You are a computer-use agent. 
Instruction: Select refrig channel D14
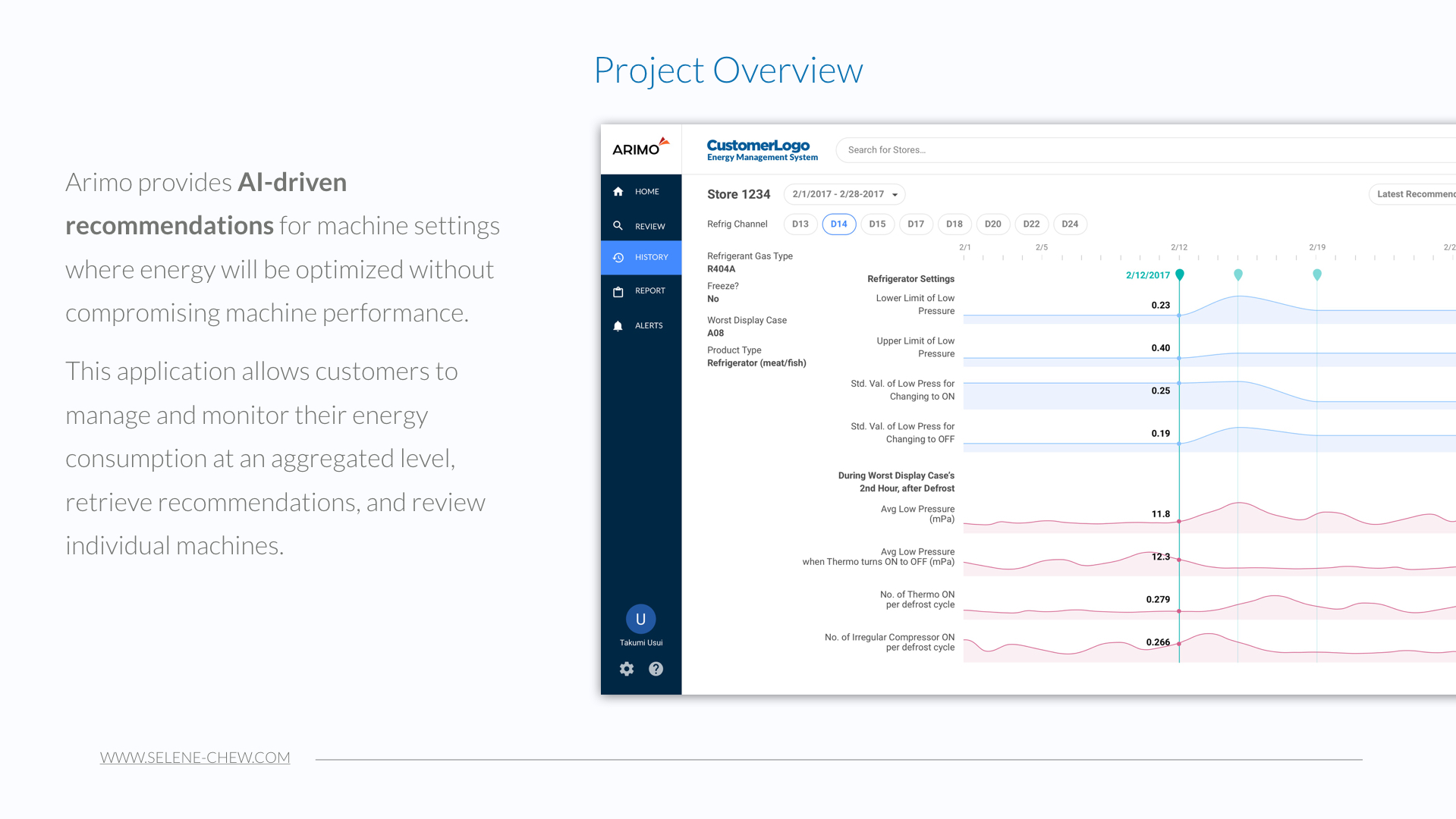pyautogui.click(x=839, y=224)
